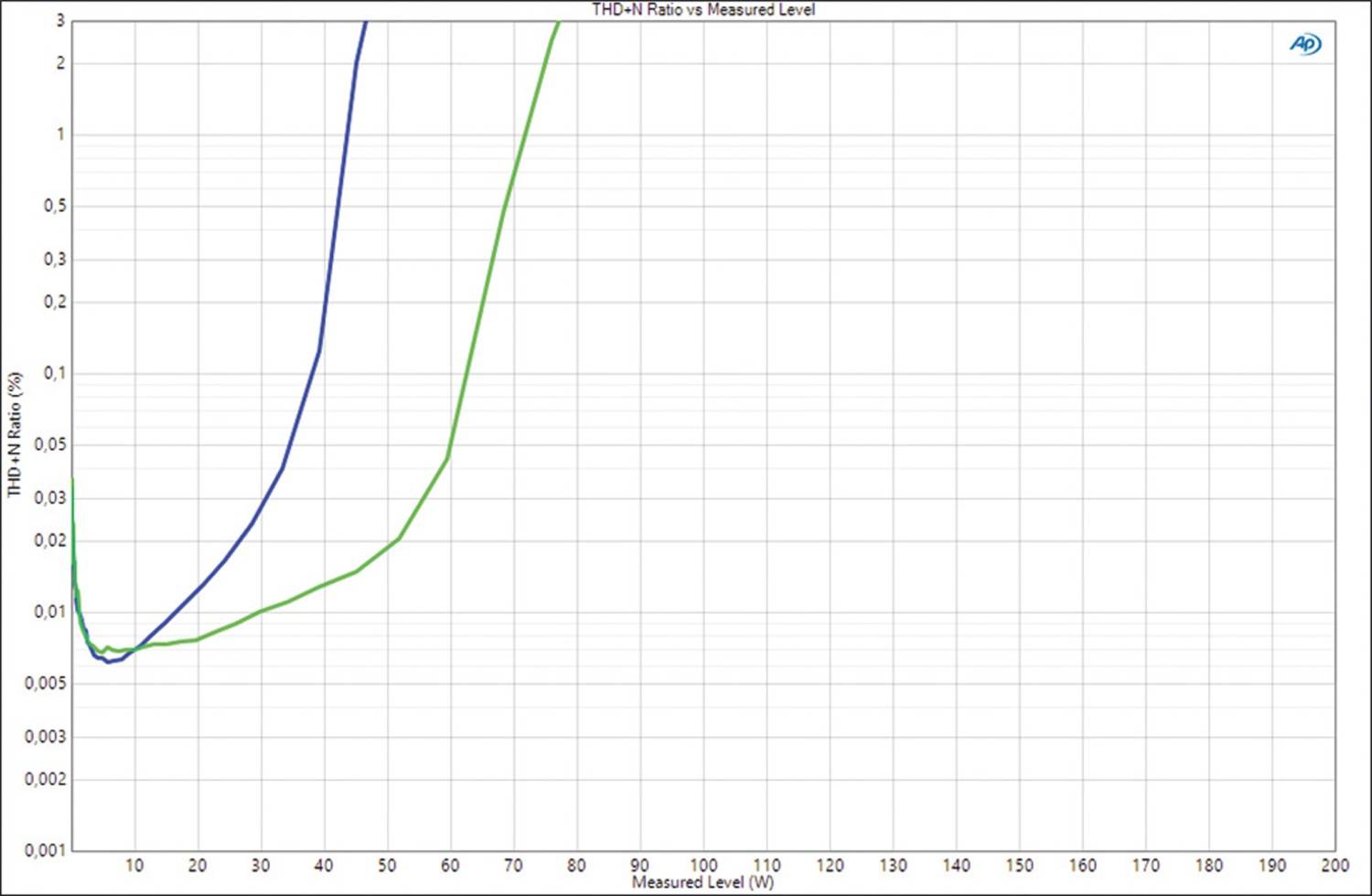Click the X-axis value '150'
Screen dimensions: 1372x896
point(1019,865)
